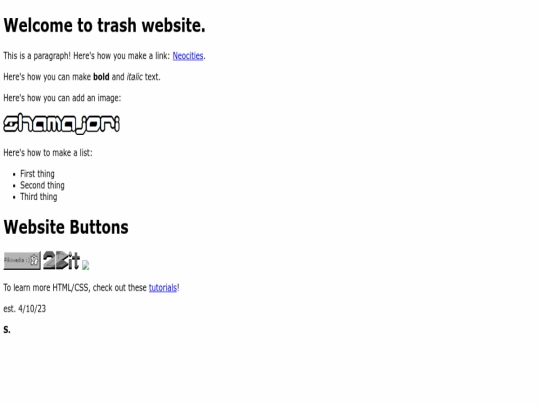Select the 'Second thing' list item
Image resolution: width=540 pixels, height=405 pixels.
coord(42,185)
